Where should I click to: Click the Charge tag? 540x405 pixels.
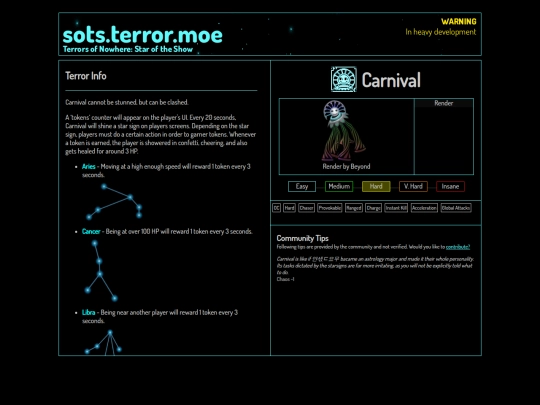[x=373, y=208]
